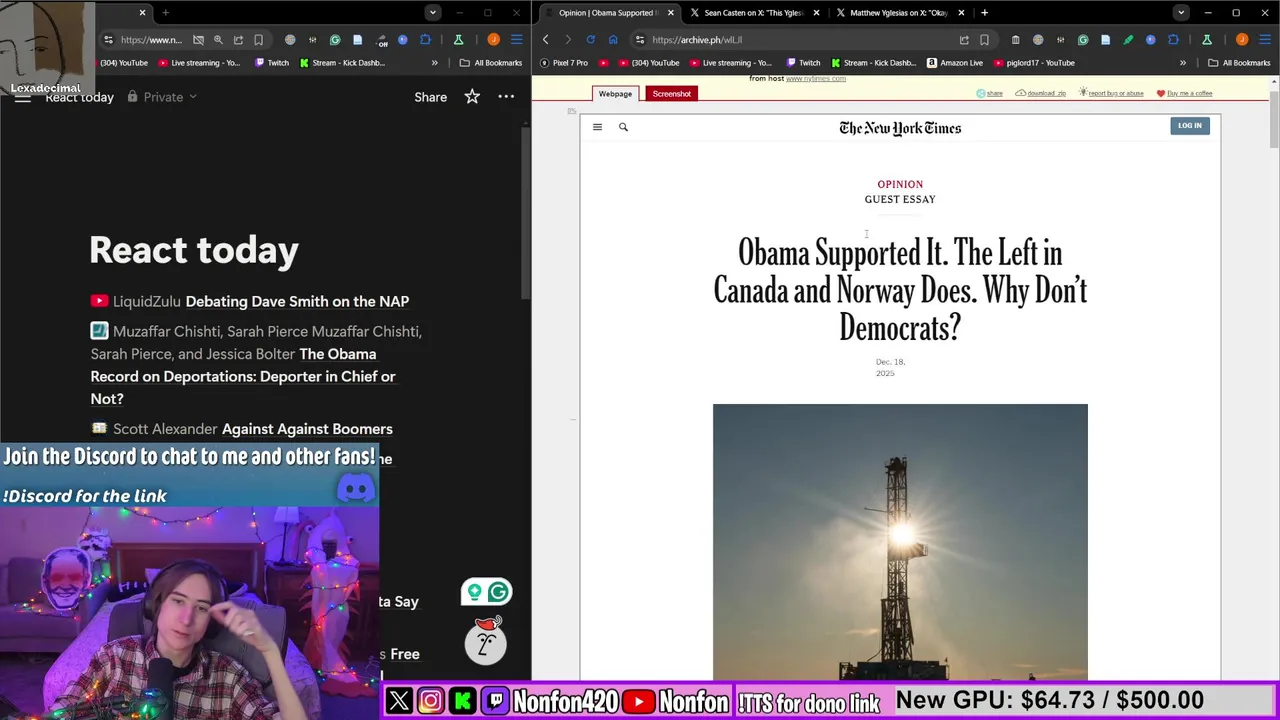
Task: Favorite the React today page with star
Action: (472, 97)
